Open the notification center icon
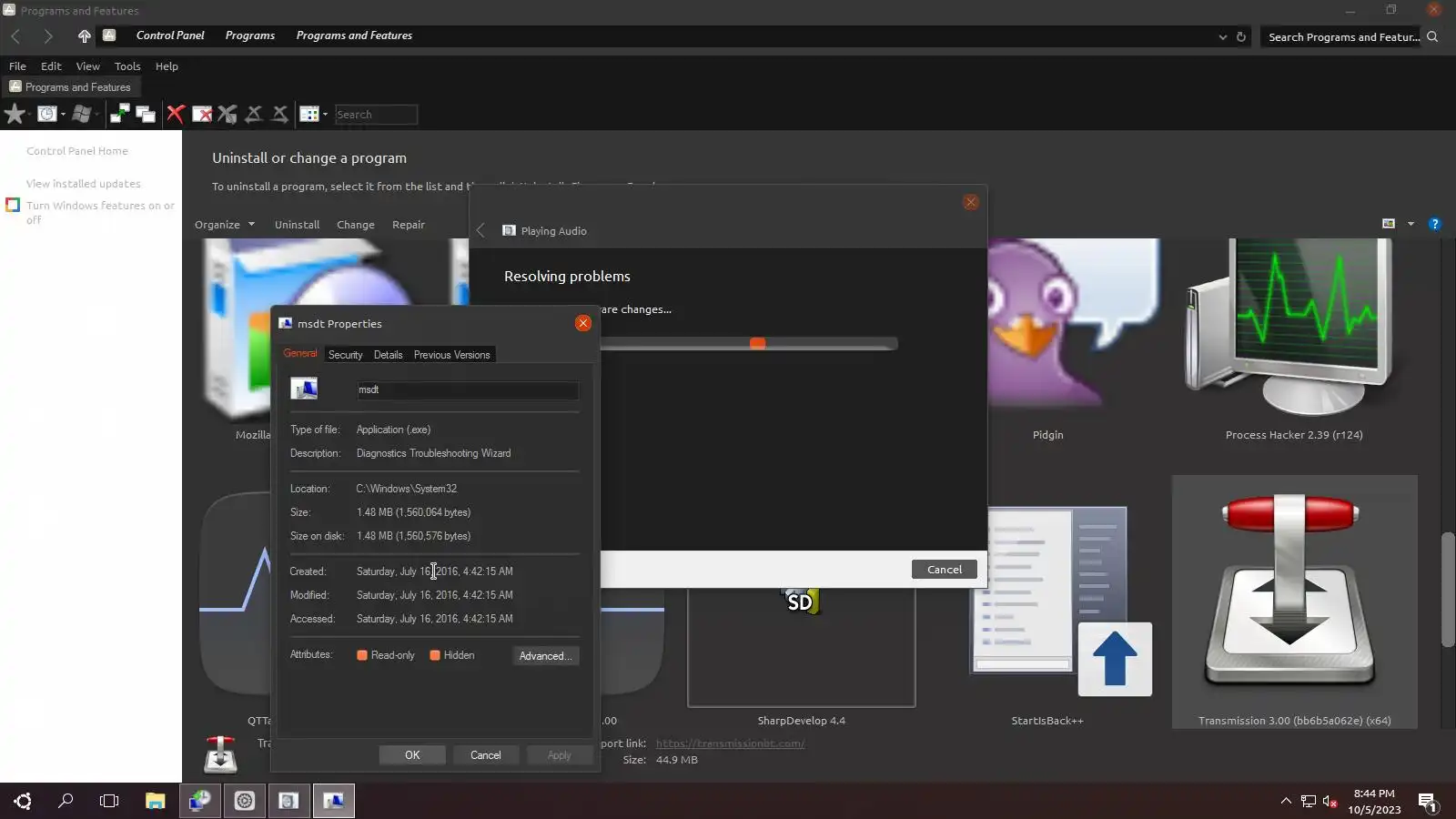This screenshot has width=1456, height=819. (1427, 802)
